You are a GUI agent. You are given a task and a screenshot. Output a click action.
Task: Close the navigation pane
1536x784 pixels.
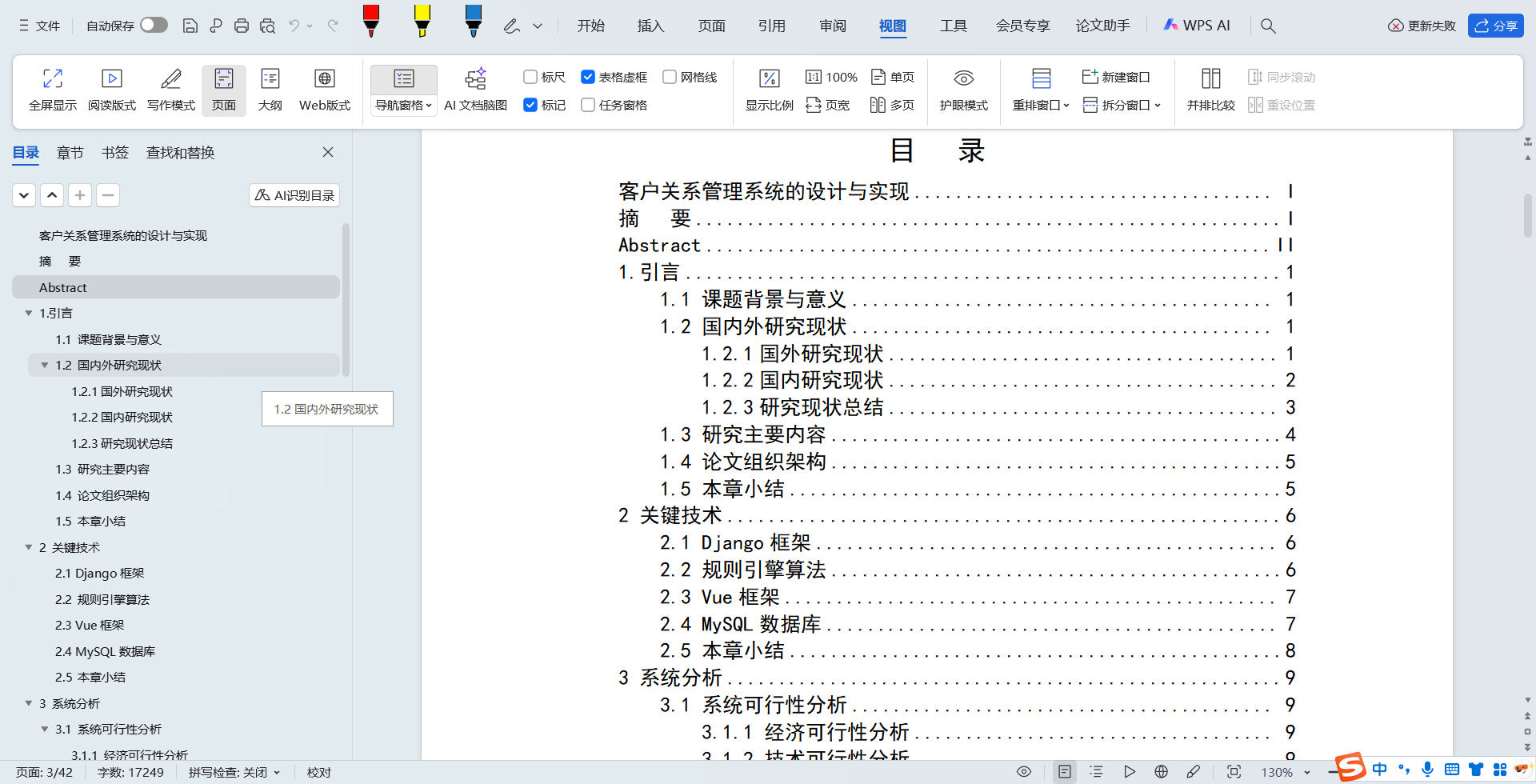[328, 152]
